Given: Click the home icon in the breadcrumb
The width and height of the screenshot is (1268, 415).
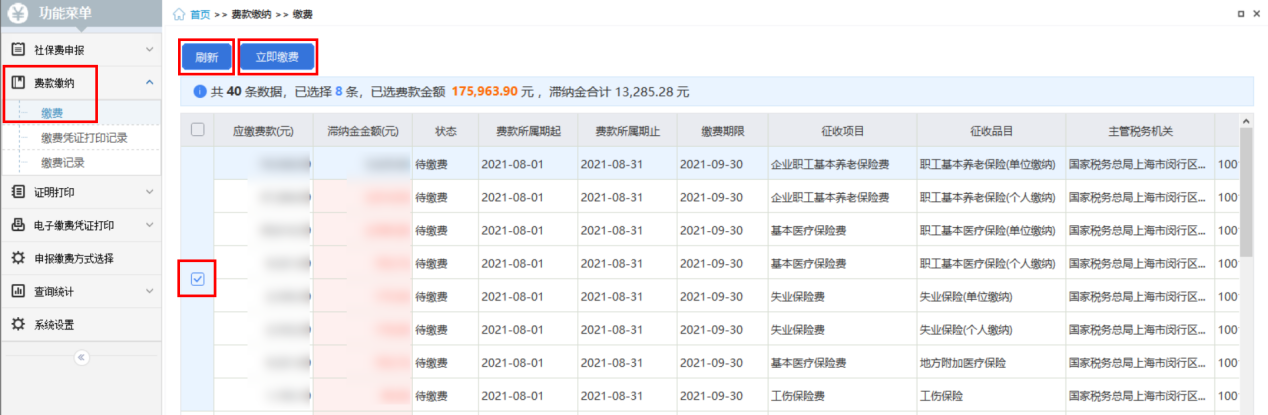Looking at the screenshot, I should (179, 14).
